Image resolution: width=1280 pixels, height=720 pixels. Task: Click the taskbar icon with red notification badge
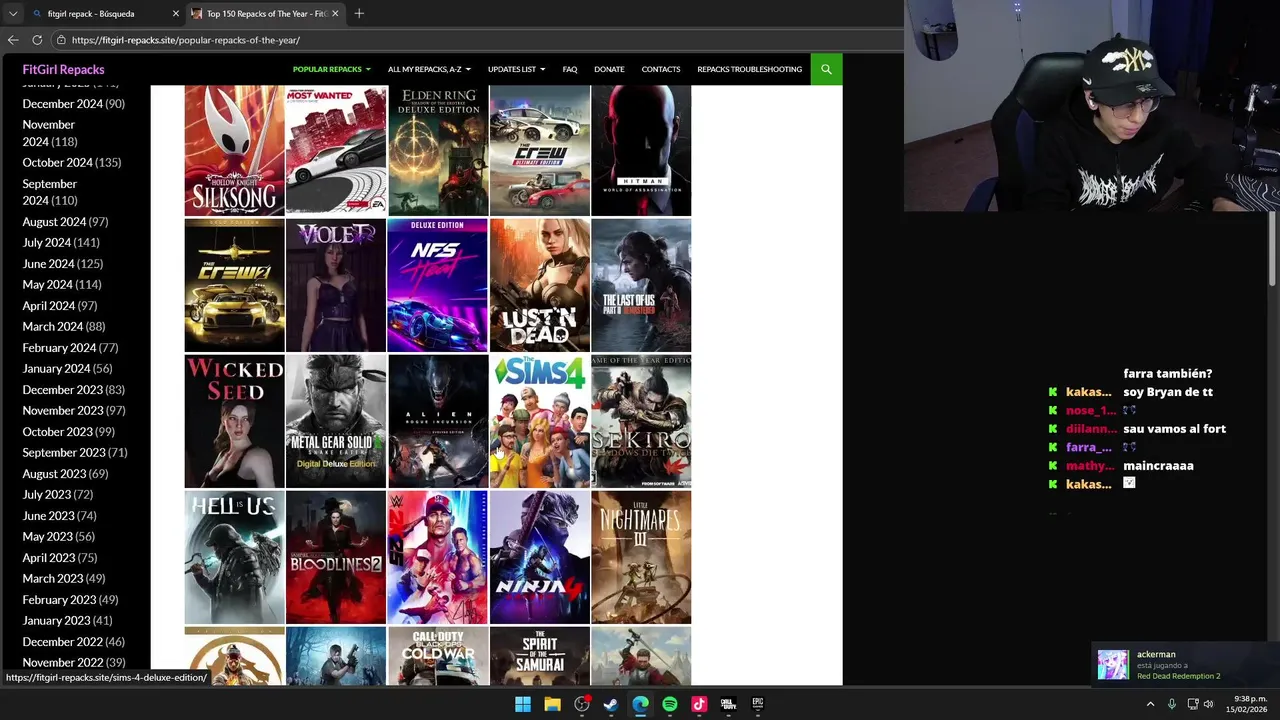click(x=582, y=704)
